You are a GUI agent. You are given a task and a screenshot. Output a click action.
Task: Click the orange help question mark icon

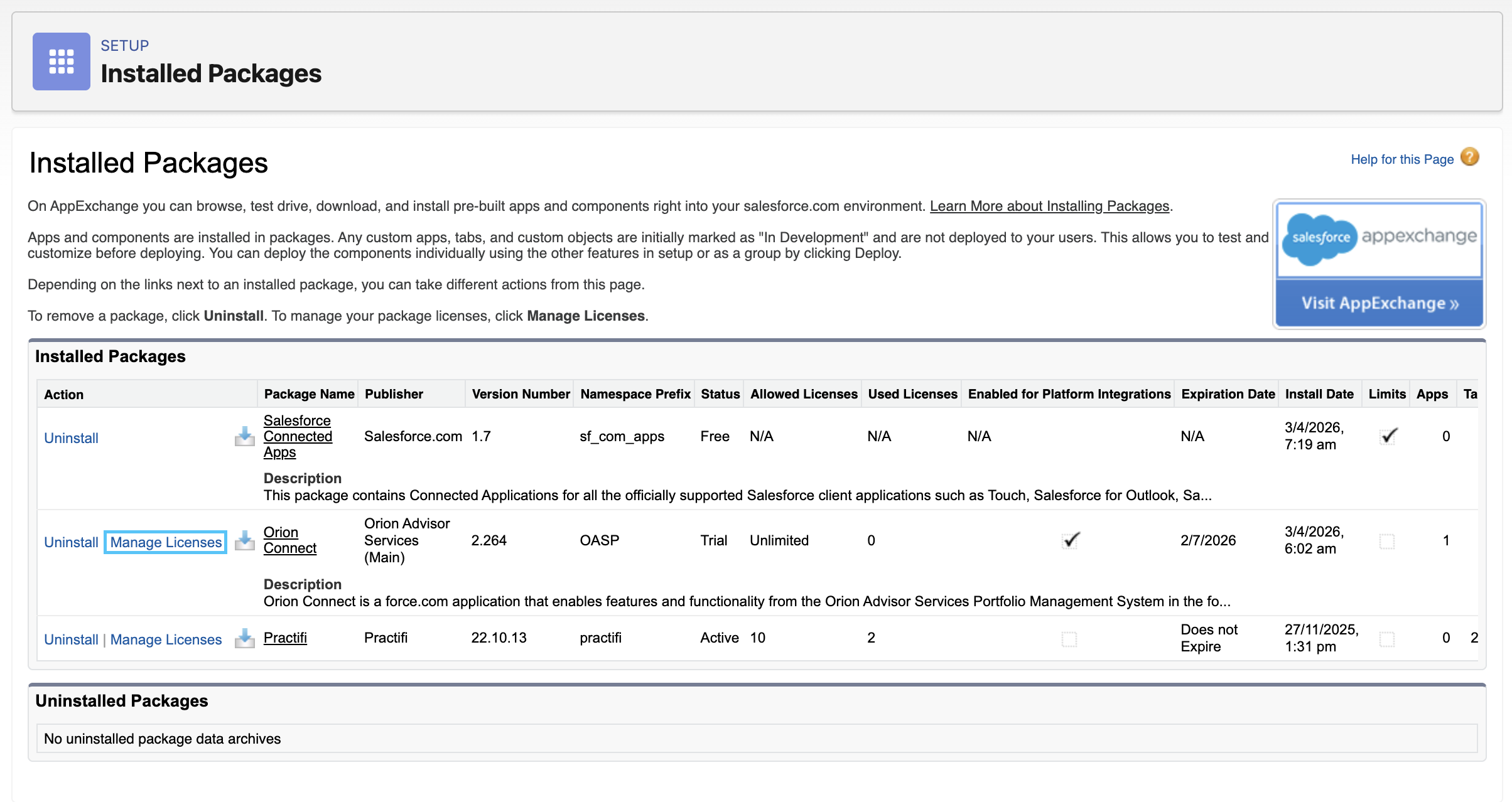point(1469,157)
